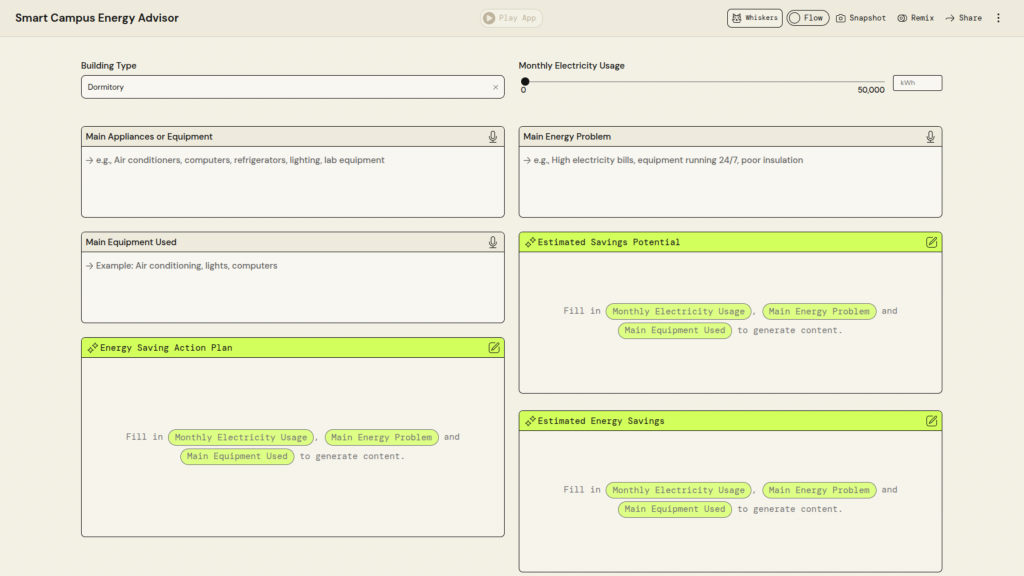Click Monthly Electricity Usage tag in Action Plan

click(241, 437)
